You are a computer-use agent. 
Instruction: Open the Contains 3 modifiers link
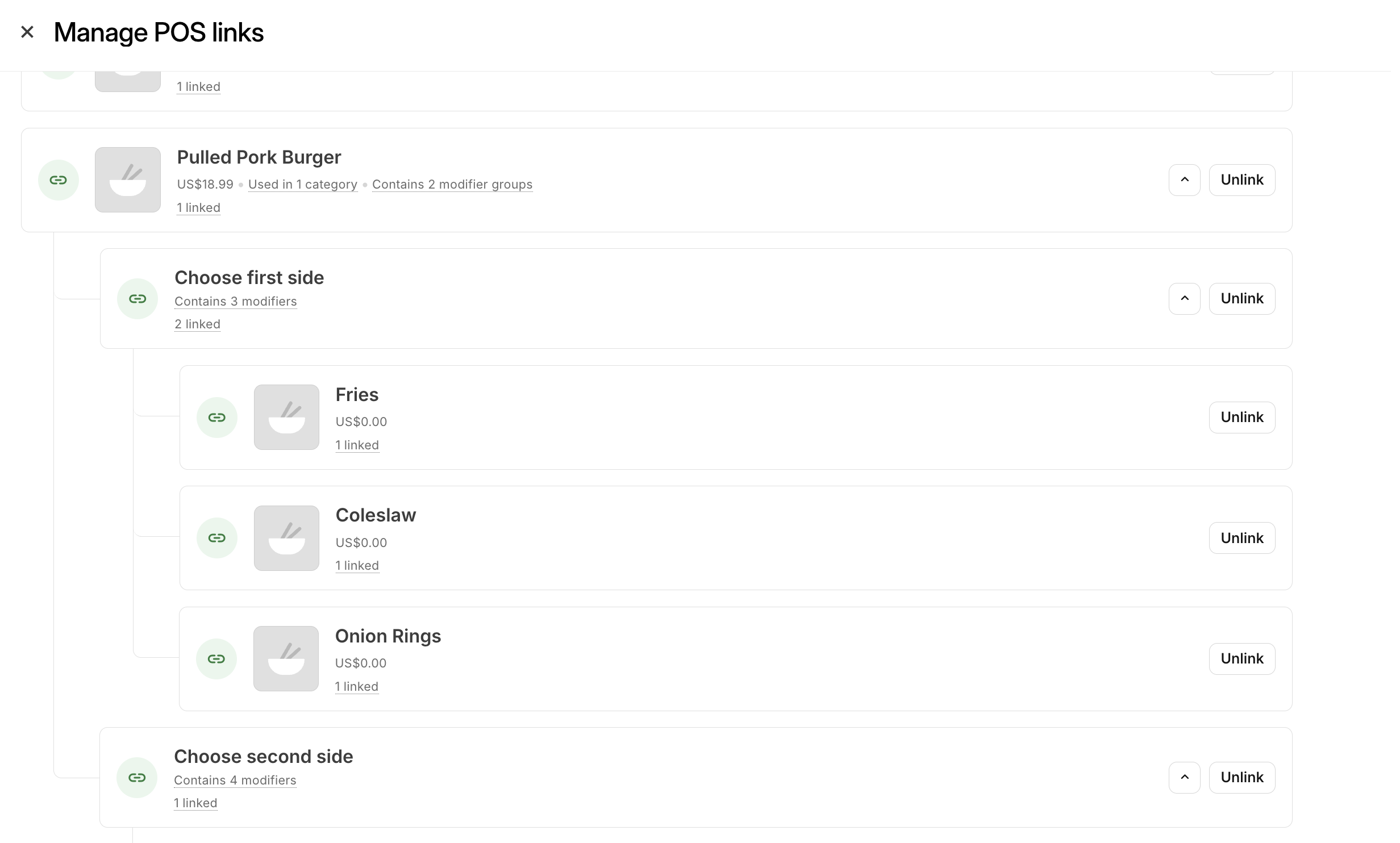(236, 302)
